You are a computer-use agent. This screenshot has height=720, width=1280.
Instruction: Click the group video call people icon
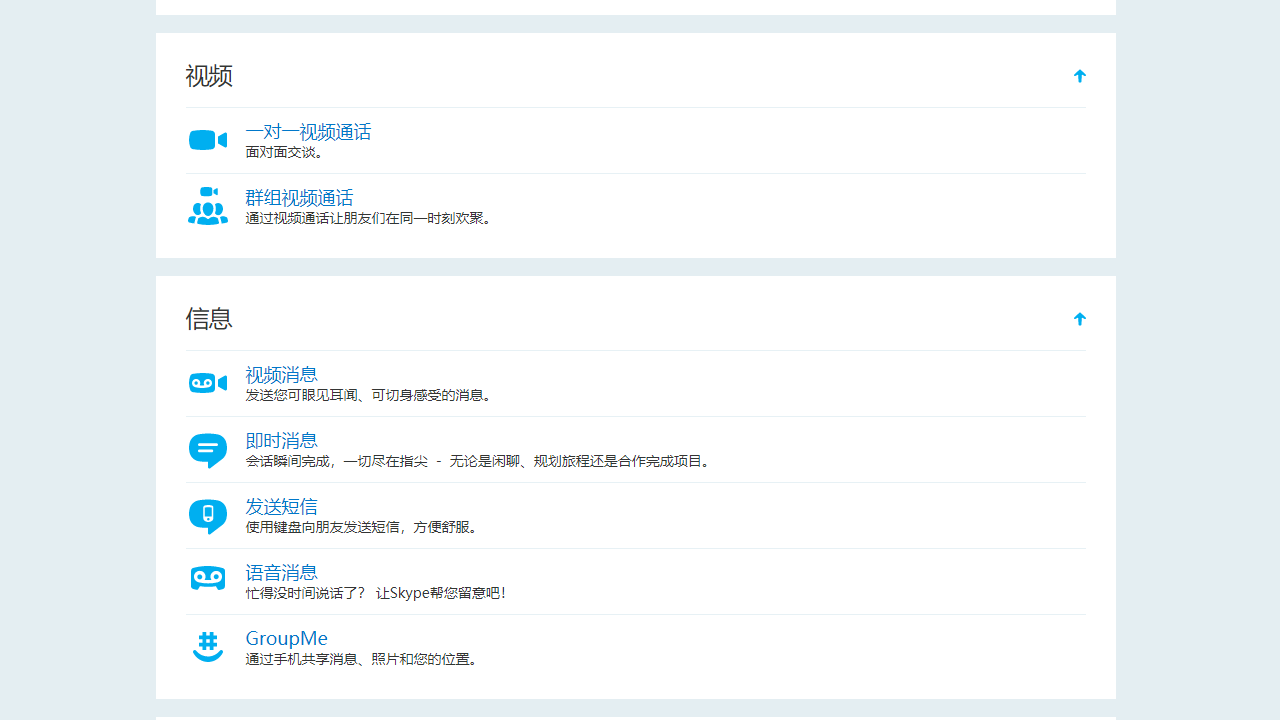pos(207,206)
